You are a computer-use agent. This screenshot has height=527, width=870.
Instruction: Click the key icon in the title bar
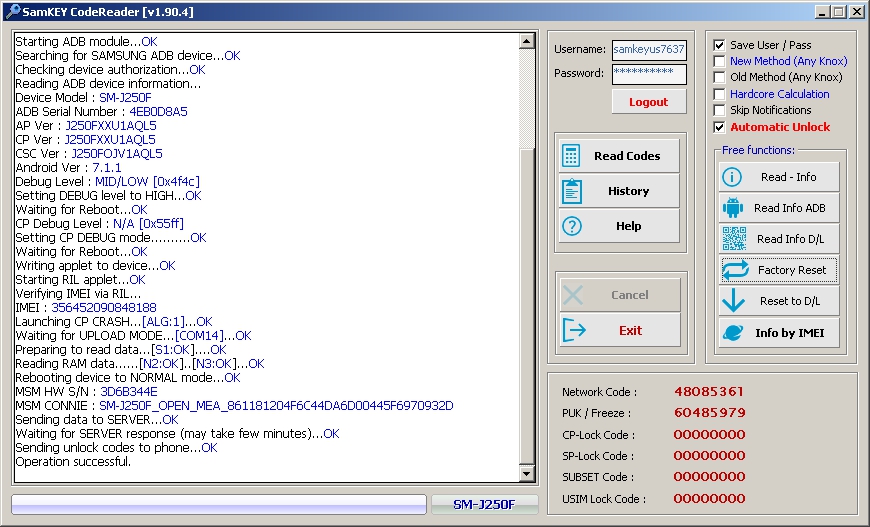pos(13,11)
